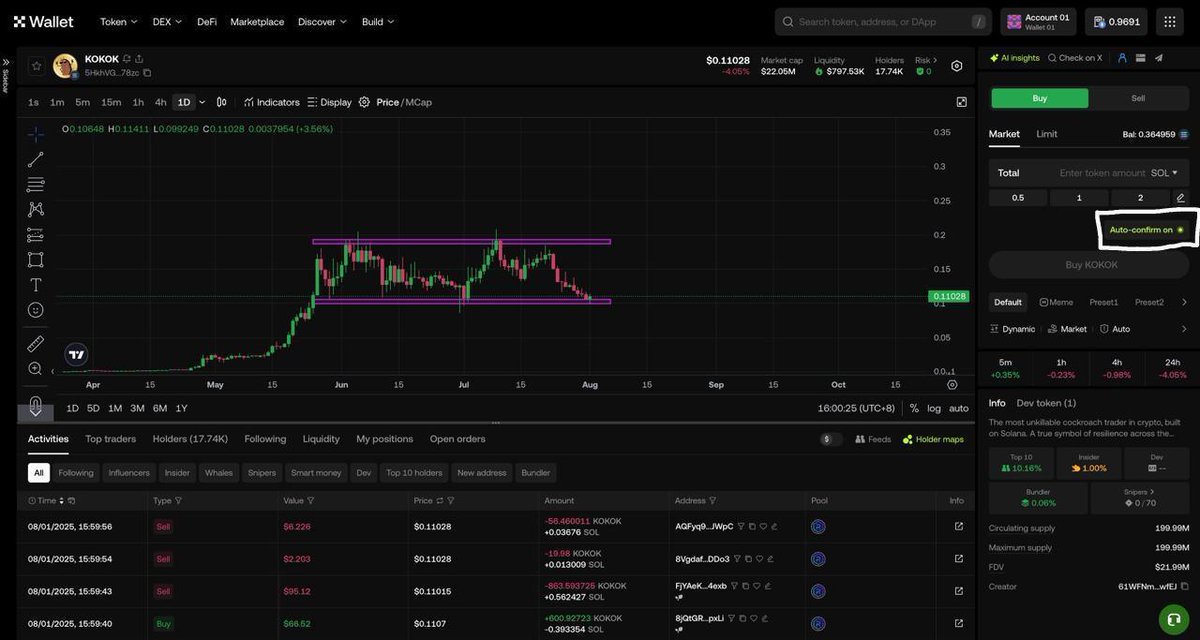This screenshot has width=1200, height=640.
Task: Filter activities by Whales
Action: (219, 472)
